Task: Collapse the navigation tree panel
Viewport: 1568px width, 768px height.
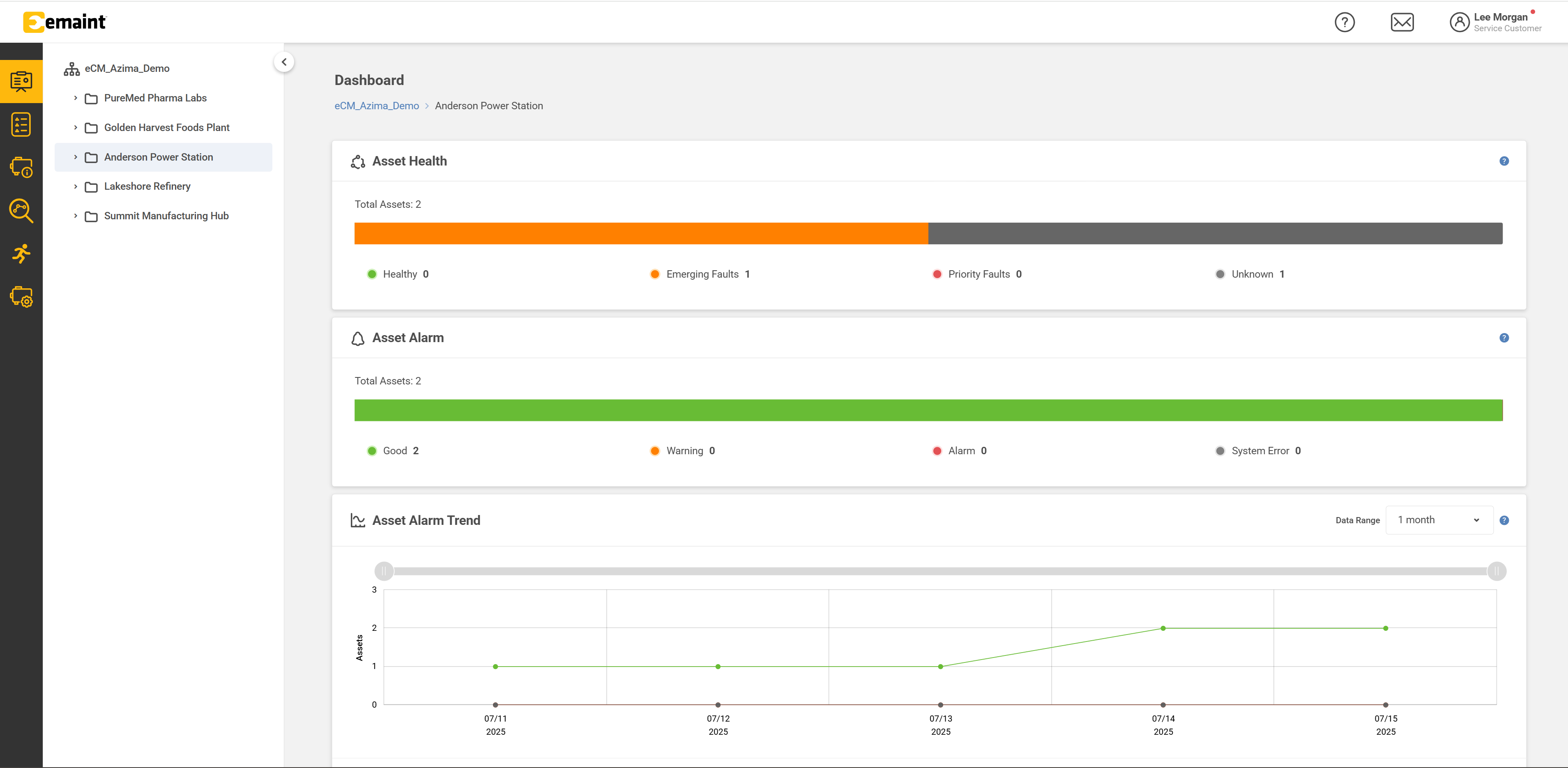Action: tap(283, 62)
